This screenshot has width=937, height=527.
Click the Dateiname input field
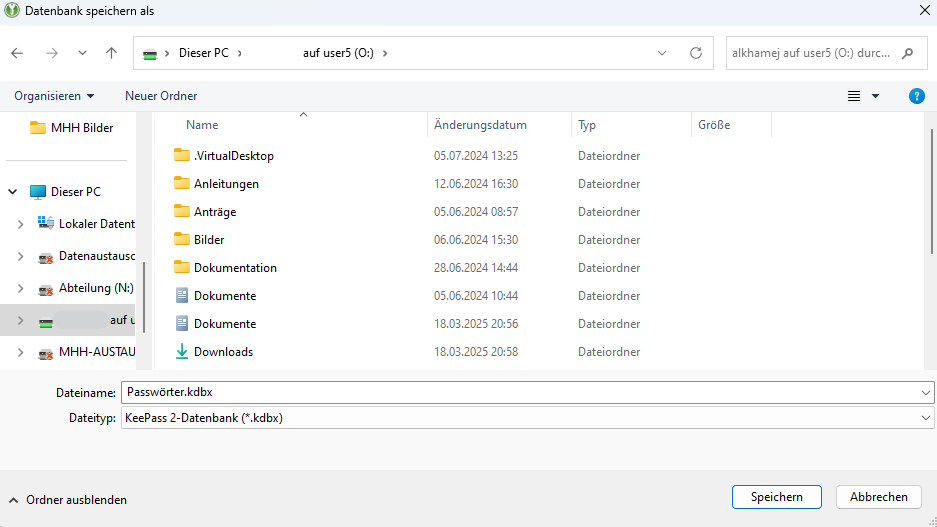(520, 392)
